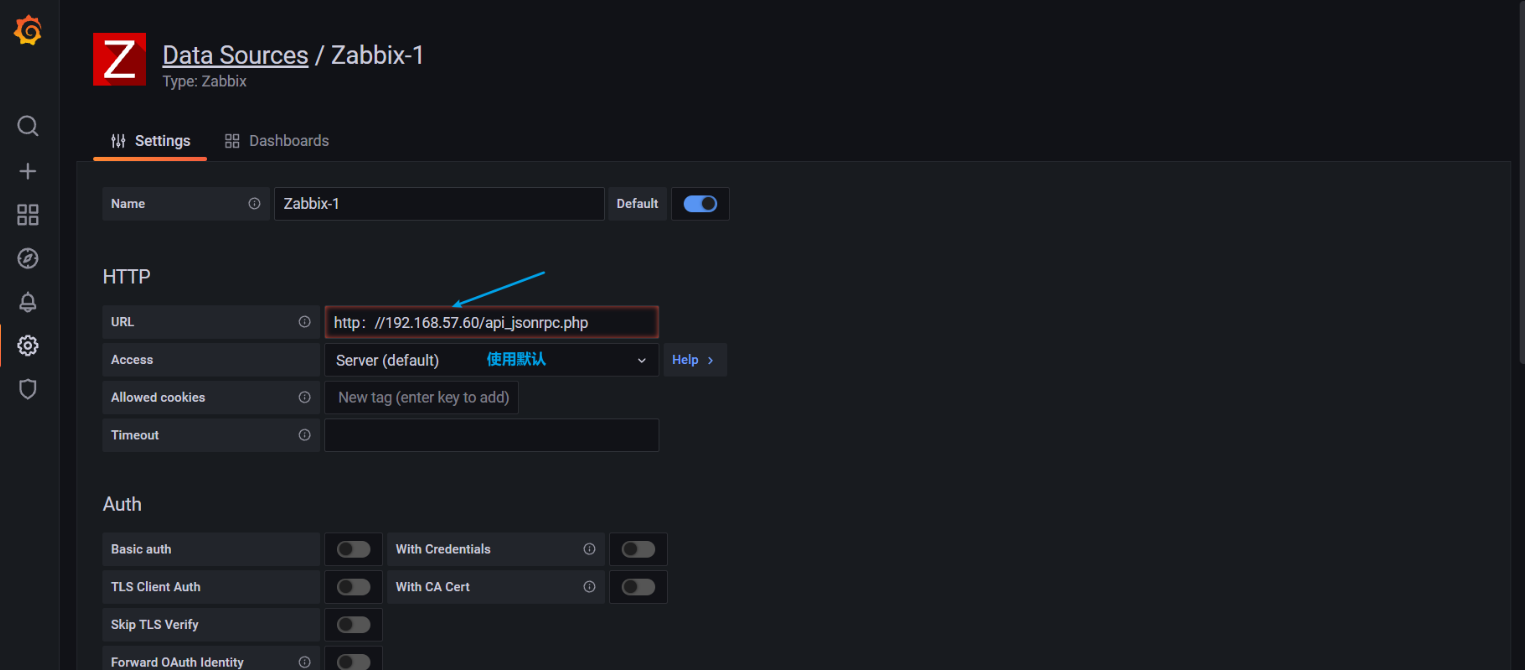The width and height of the screenshot is (1525, 670).
Task: Click the Type: Zabbix subtitle text
Action: point(204,82)
